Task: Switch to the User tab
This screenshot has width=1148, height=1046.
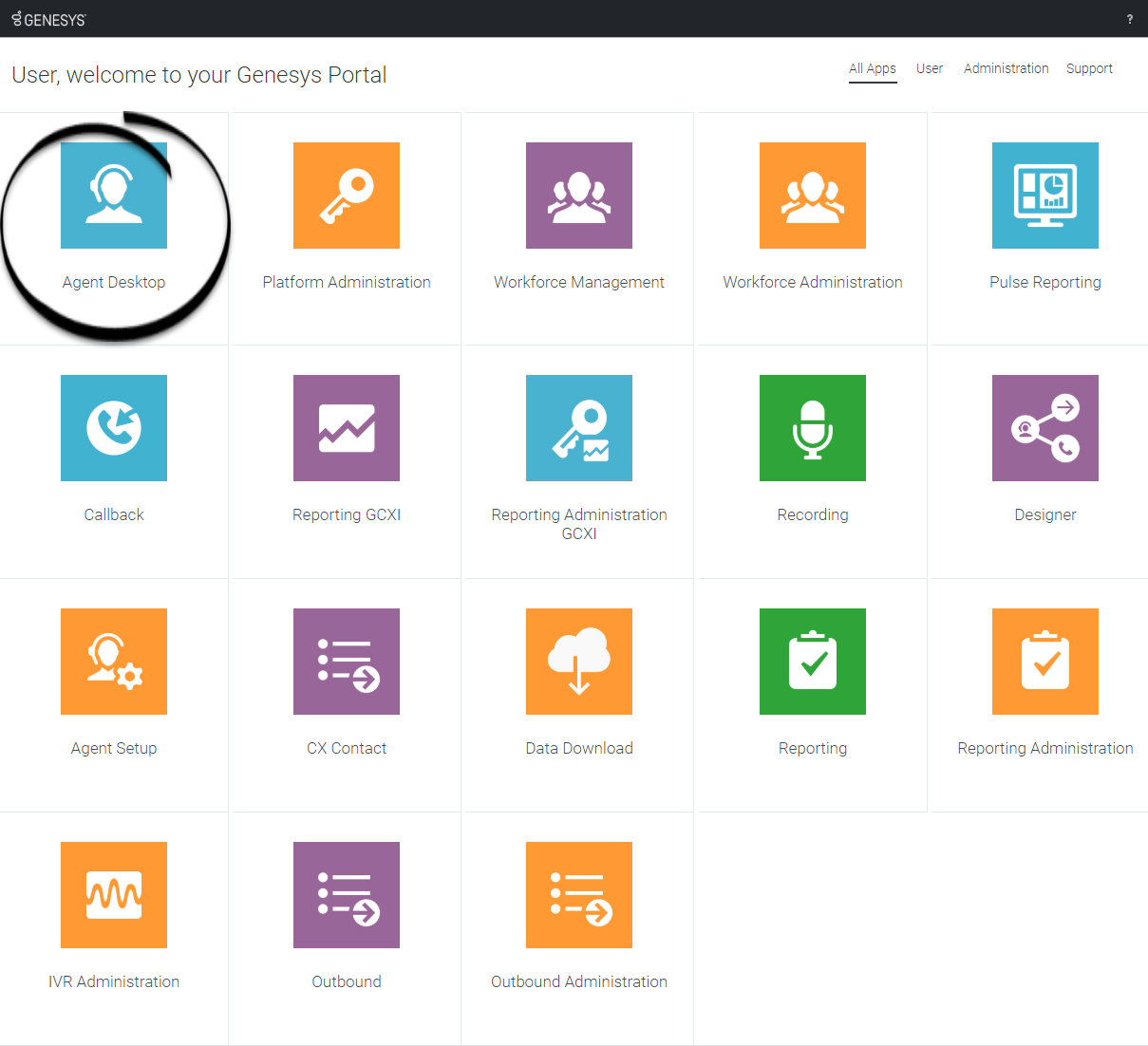Action: pyautogui.click(x=930, y=68)
